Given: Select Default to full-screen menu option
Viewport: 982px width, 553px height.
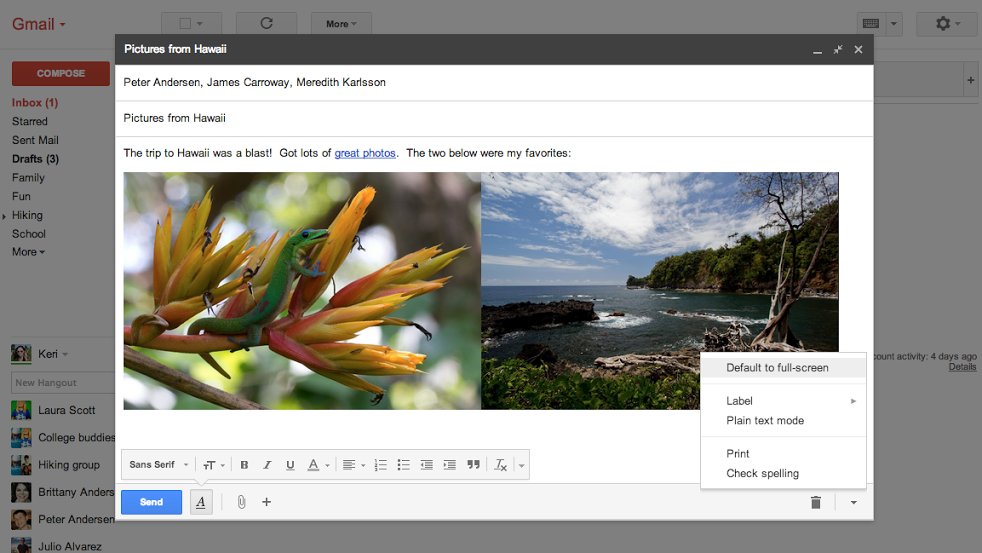Looking at the screenshot, I should click(x=777, y=368).
